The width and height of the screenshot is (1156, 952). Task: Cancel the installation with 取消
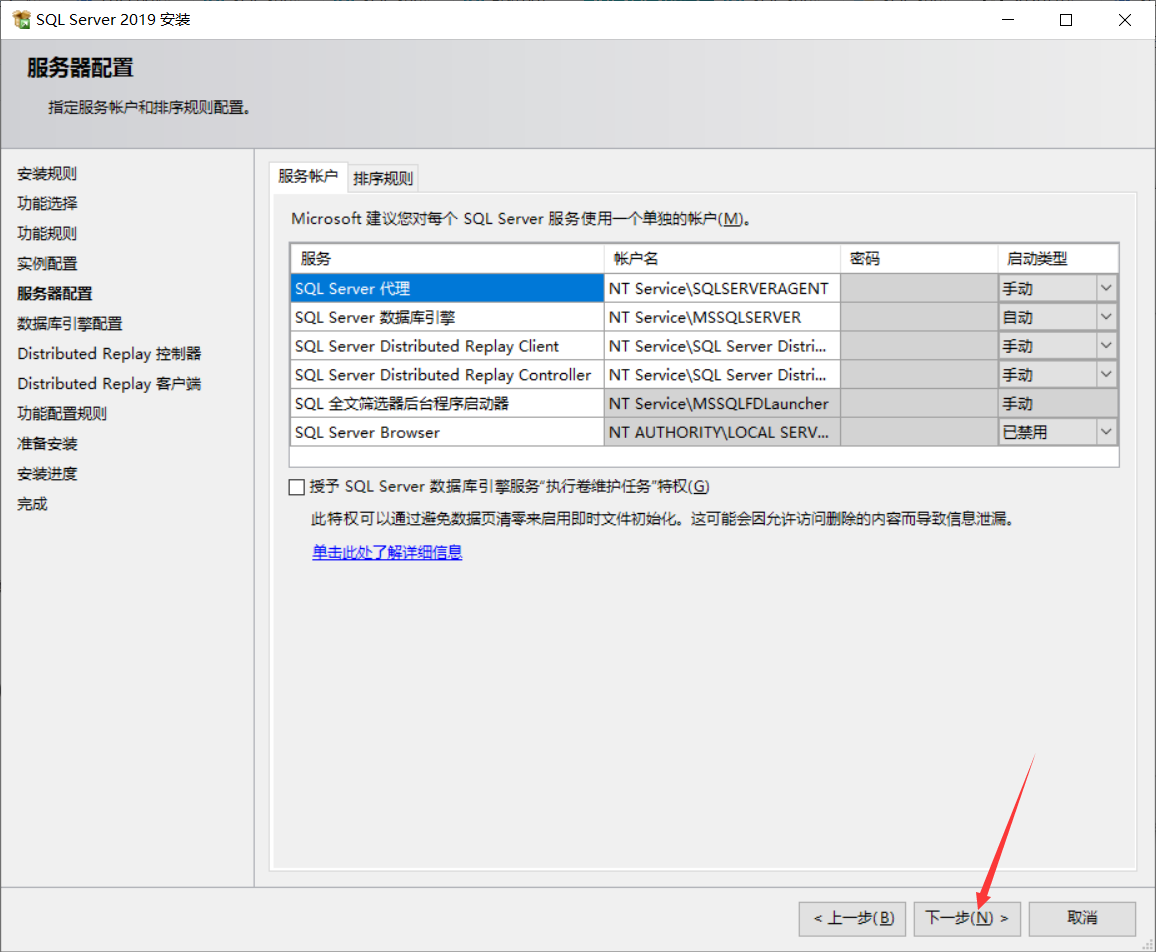pos(1082,918)
